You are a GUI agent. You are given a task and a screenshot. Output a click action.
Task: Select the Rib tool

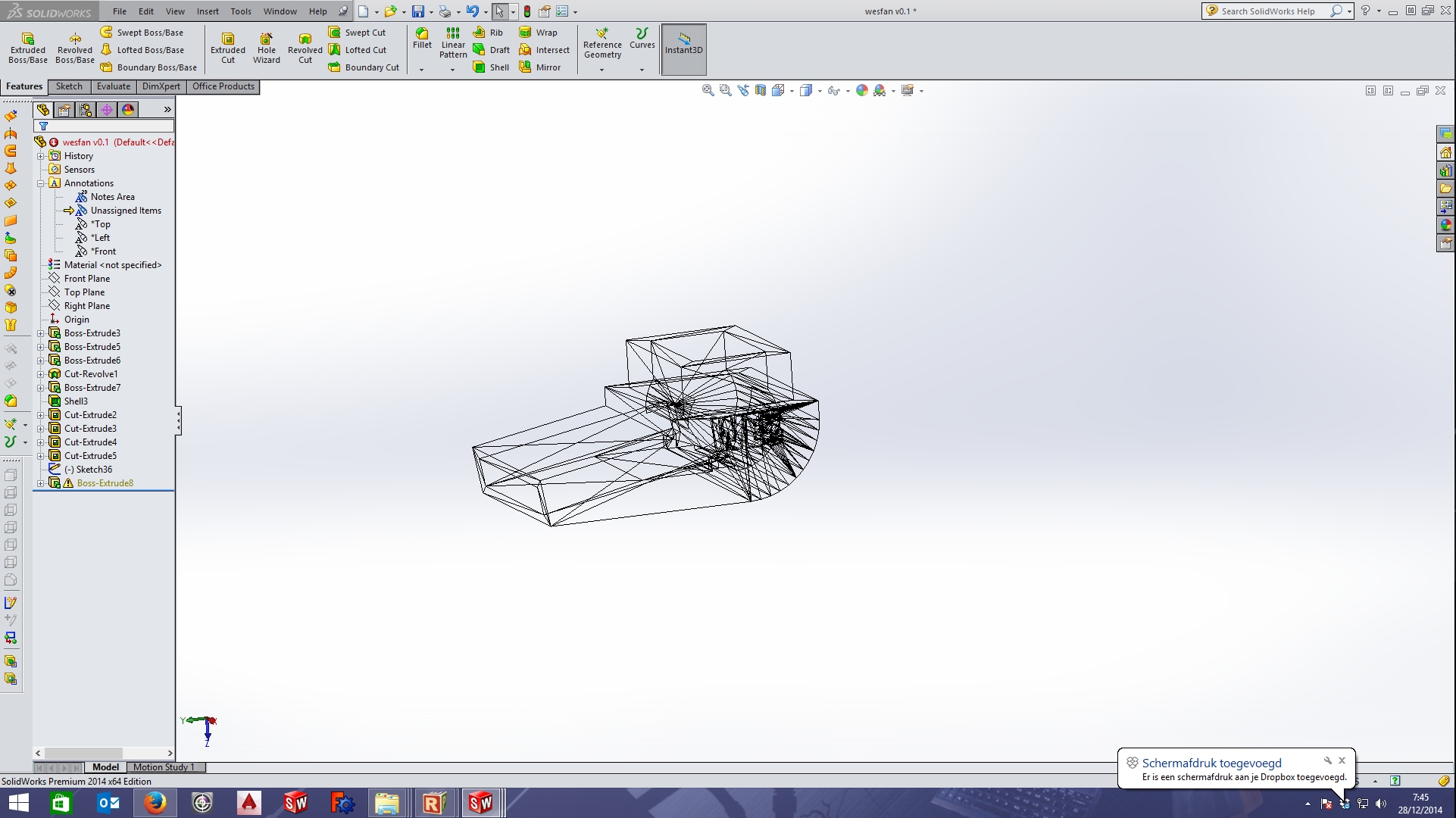pos(488,33)
